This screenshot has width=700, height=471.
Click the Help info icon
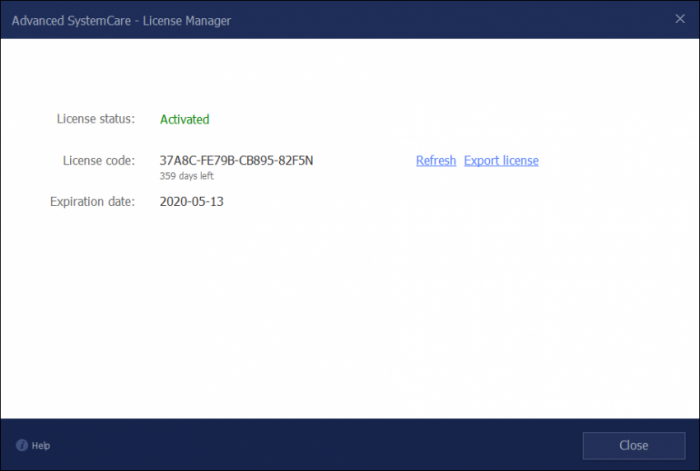point(22,445)
